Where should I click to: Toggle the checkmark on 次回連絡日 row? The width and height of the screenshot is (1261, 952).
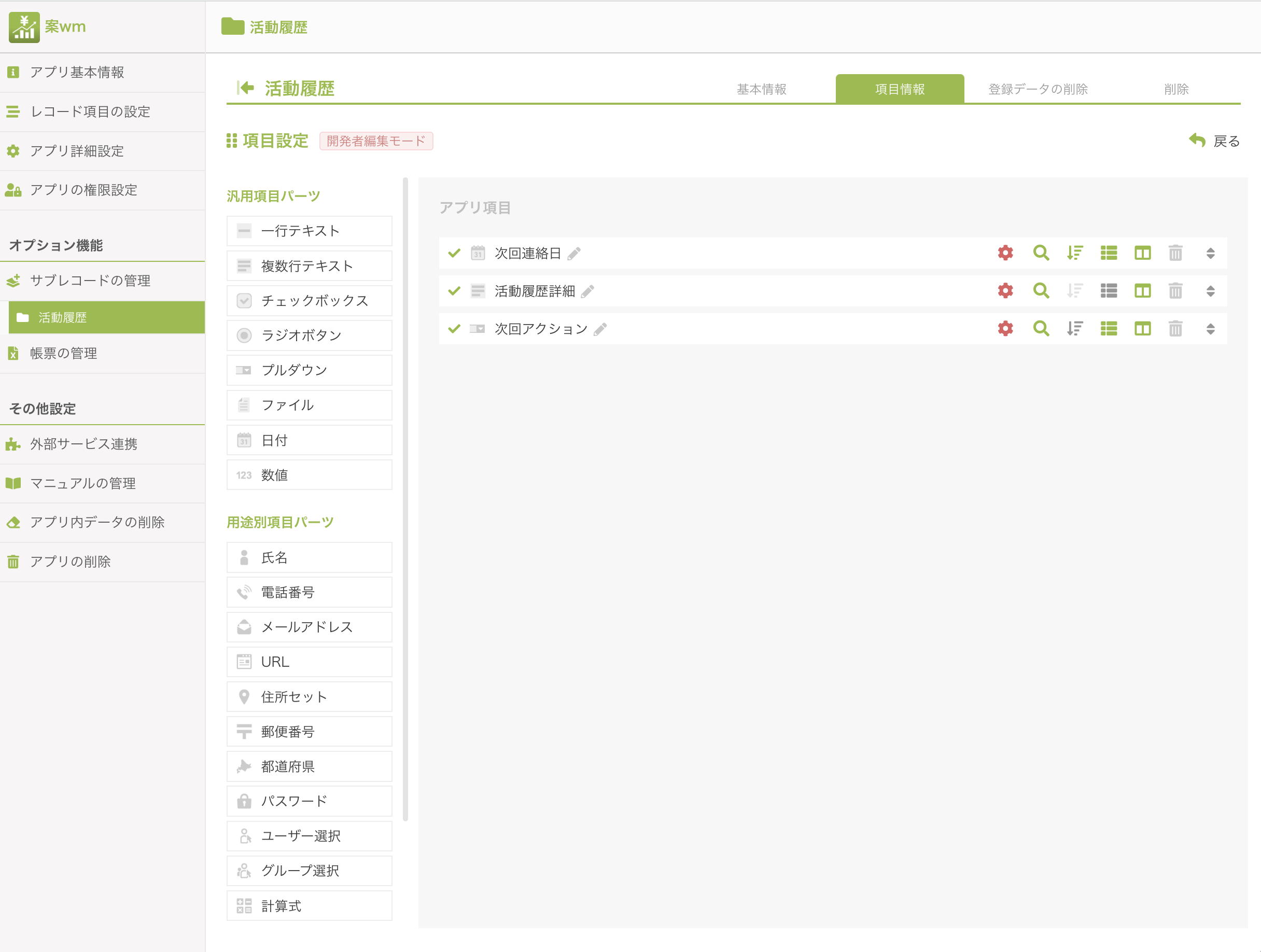pyautogui.click(x=454, y=253)
